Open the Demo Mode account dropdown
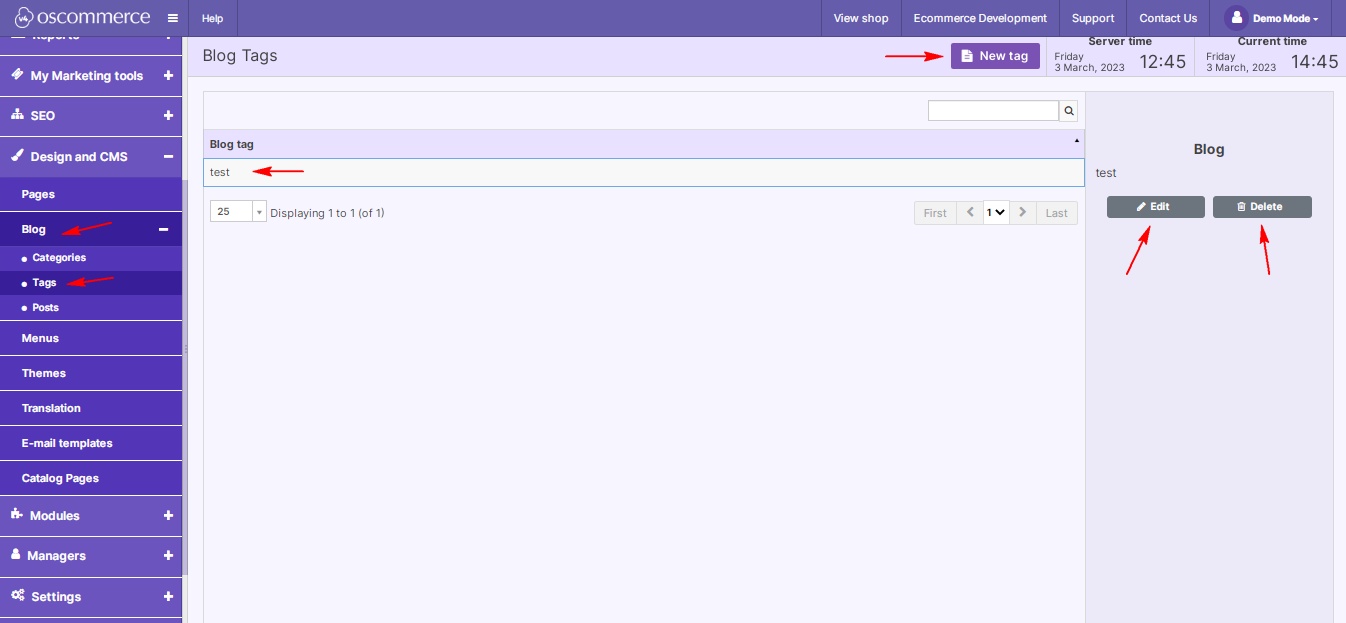The width and height of the screenshot is (1346, 623). [1285, 18]
